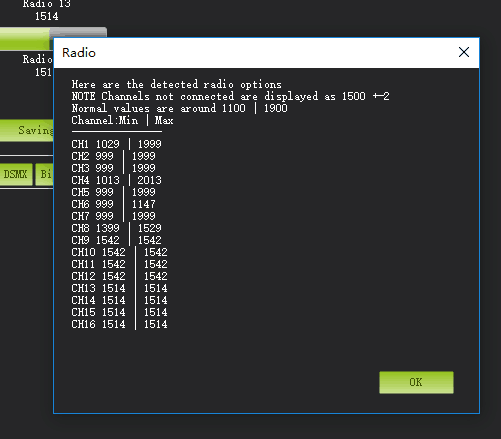Click the 'Channel:Min | Max' header line
The height and width of the screenshot is (439, 501).
pos(122,120)
